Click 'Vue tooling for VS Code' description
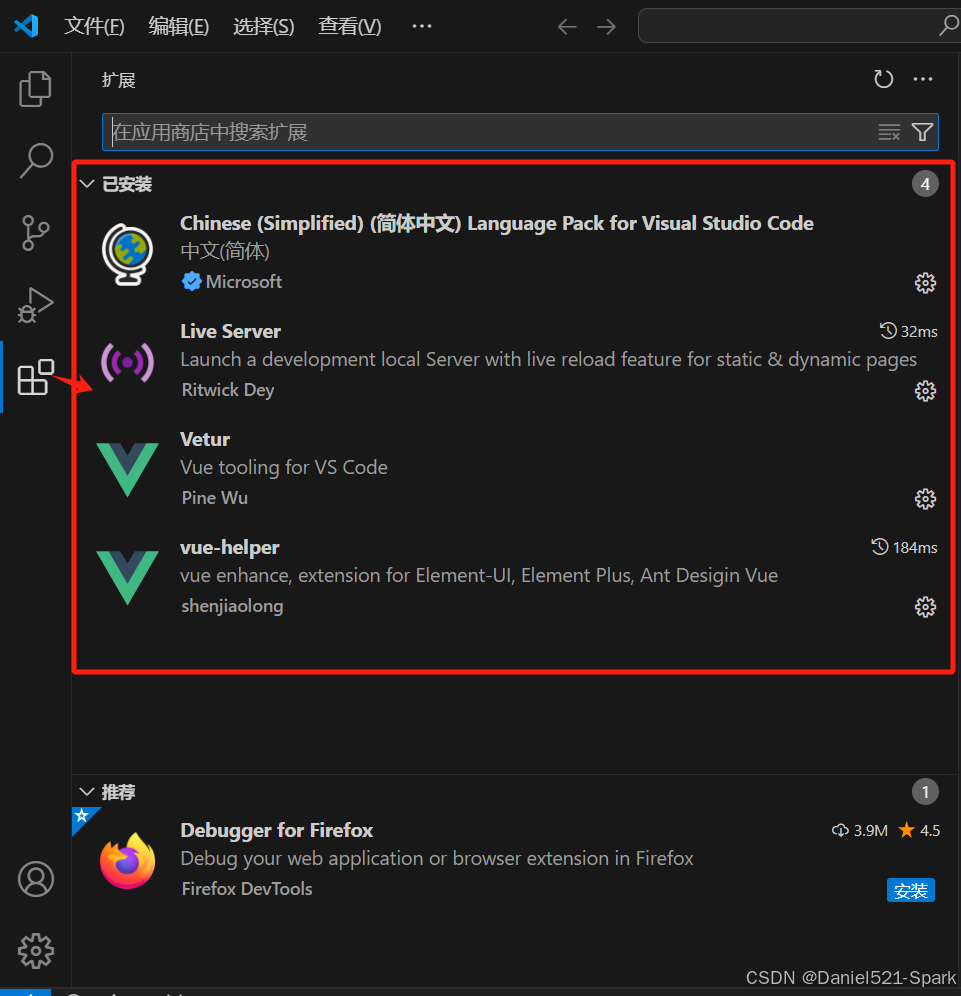Viewport: 961px width, 996px height. [x=284, y=468]
